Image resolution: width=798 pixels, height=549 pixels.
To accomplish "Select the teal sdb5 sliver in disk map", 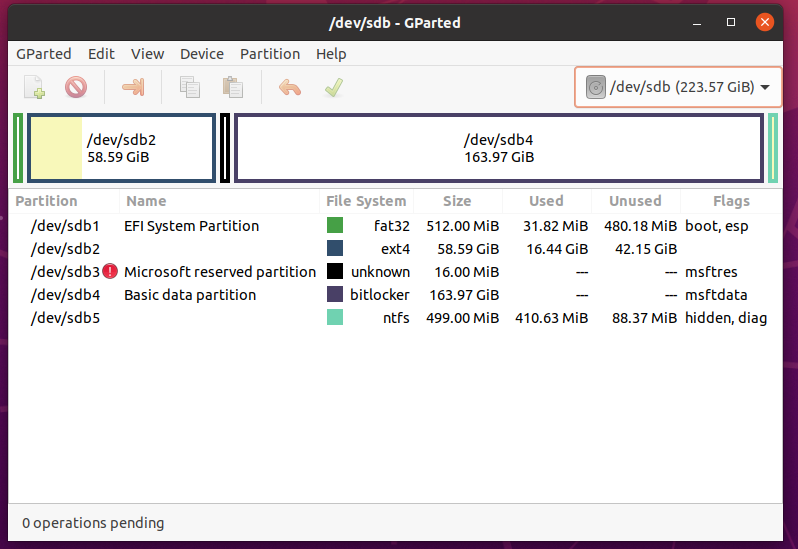I will [773, 148].
